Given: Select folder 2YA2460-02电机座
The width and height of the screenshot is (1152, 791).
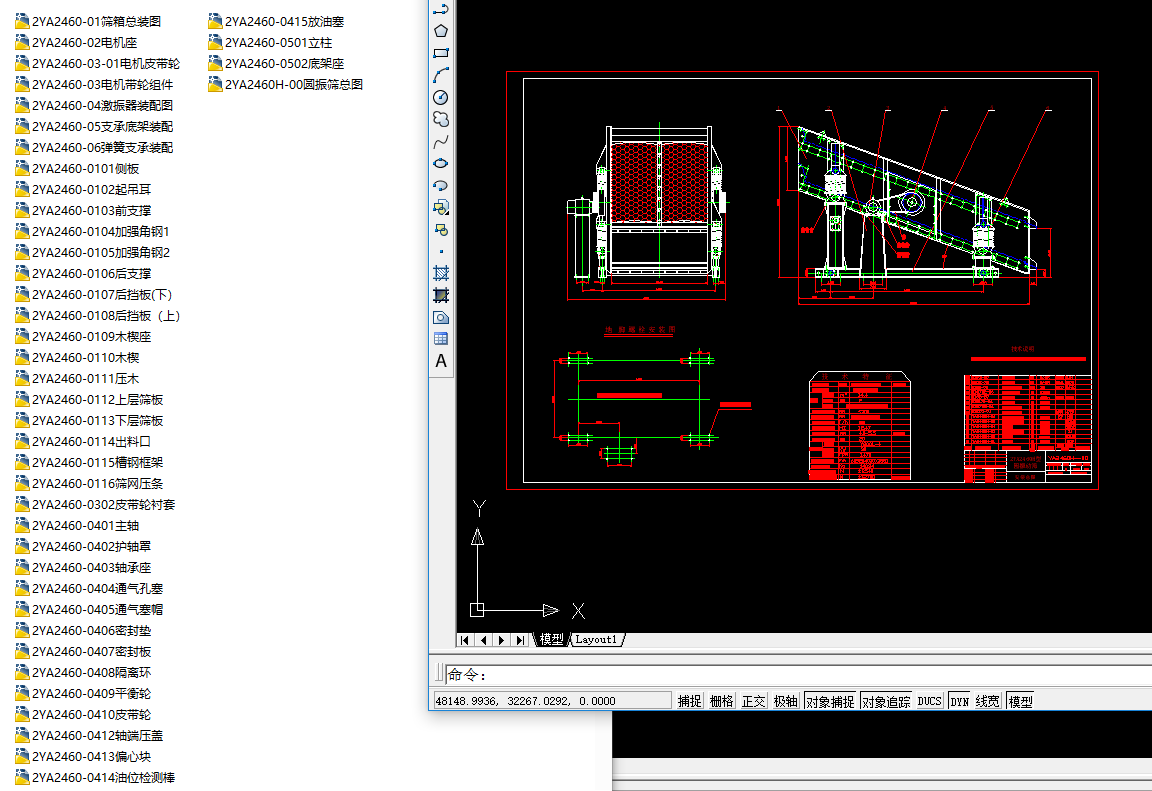Looking at the screenshot, I should tap(76, 43).
